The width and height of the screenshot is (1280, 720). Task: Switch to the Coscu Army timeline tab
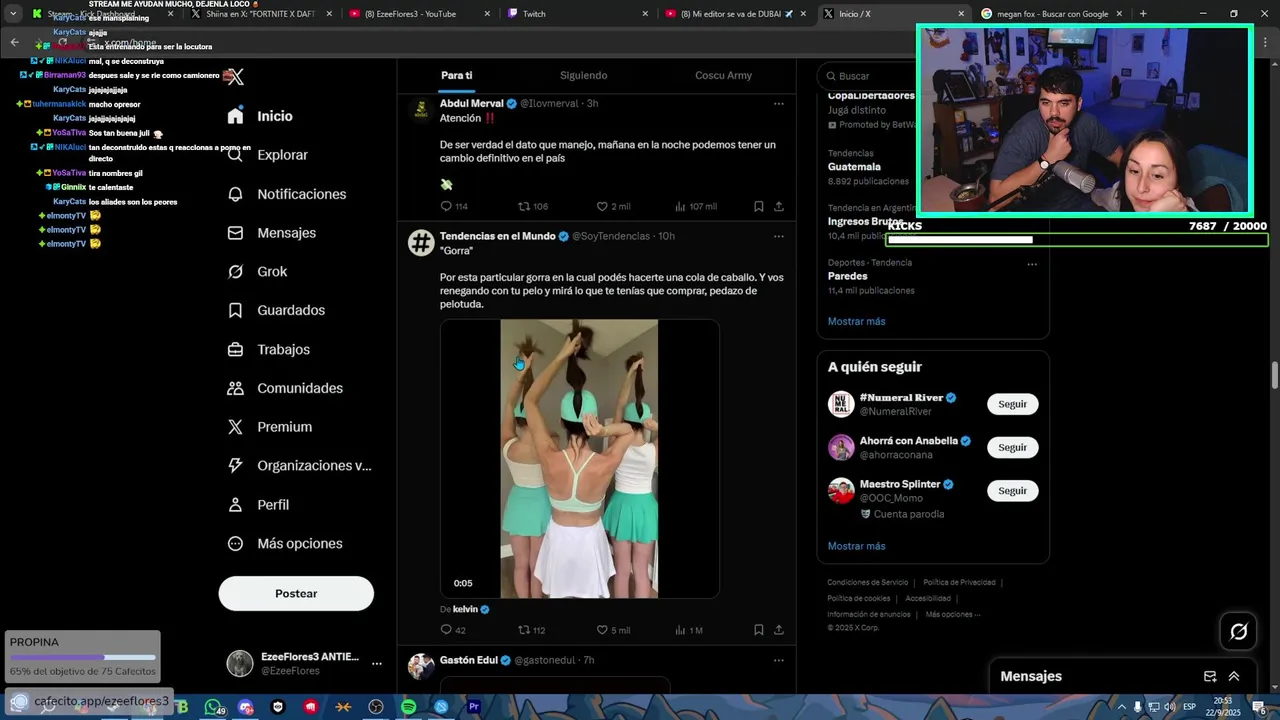pyautogui.click(x=723, y=75)
